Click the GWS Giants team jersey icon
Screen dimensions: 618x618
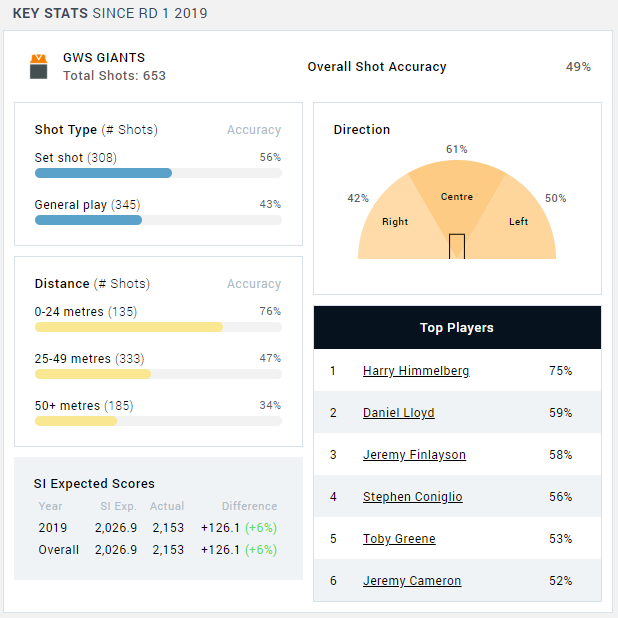[x=39, y=67]
